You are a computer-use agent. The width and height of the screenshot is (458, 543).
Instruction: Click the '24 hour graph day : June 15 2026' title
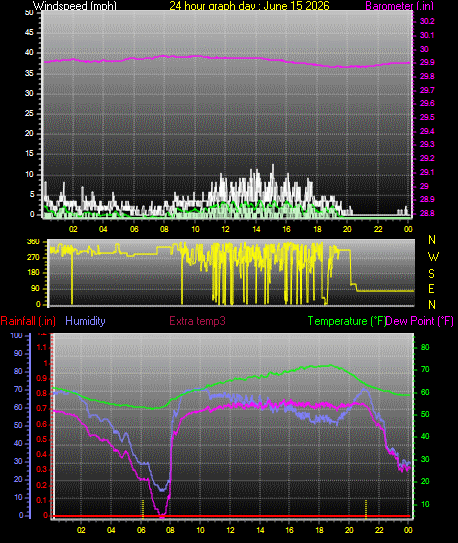pos(249,6)
